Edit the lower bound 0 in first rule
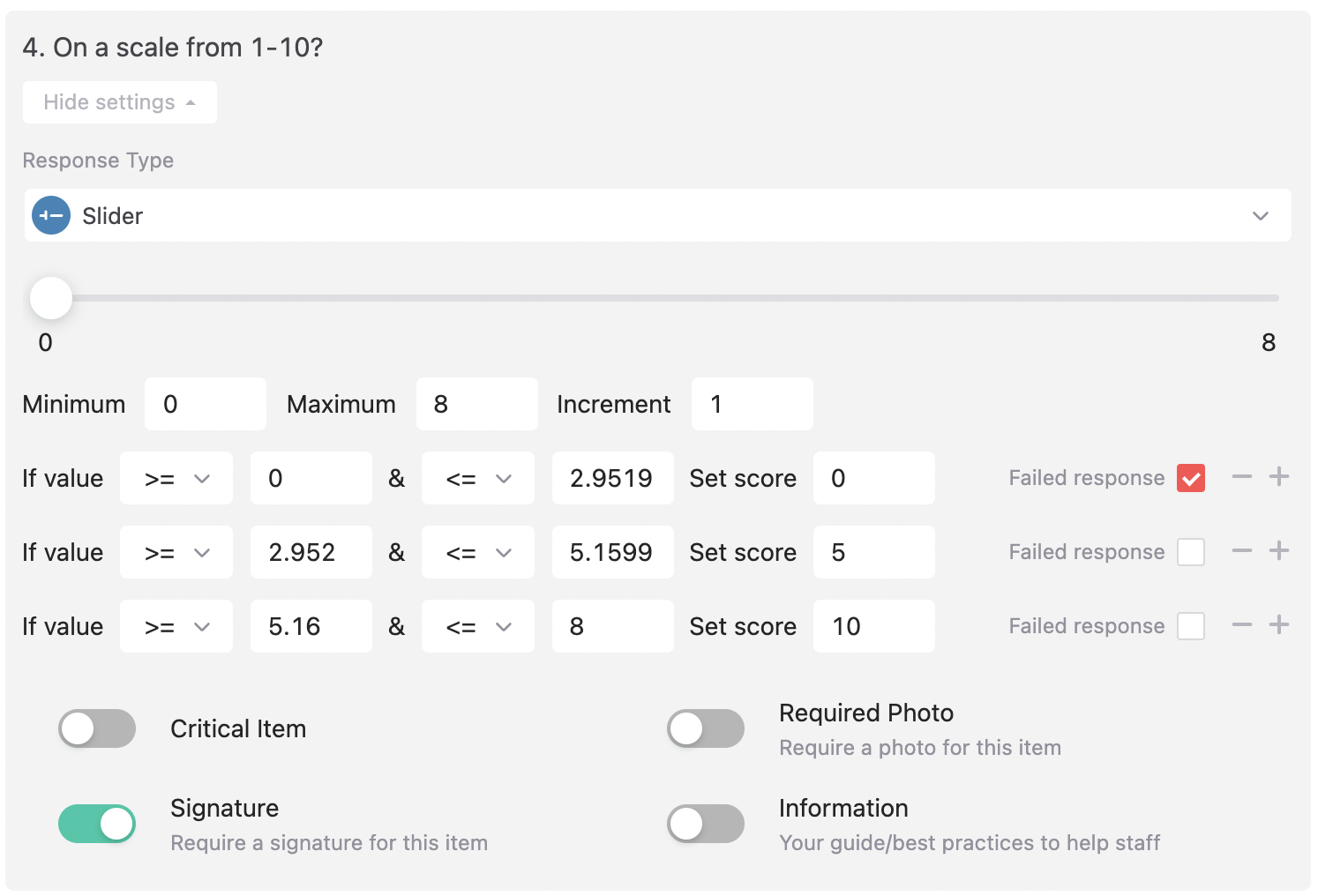Viewport: 1318px width, 896px height. tap(311, 478)
